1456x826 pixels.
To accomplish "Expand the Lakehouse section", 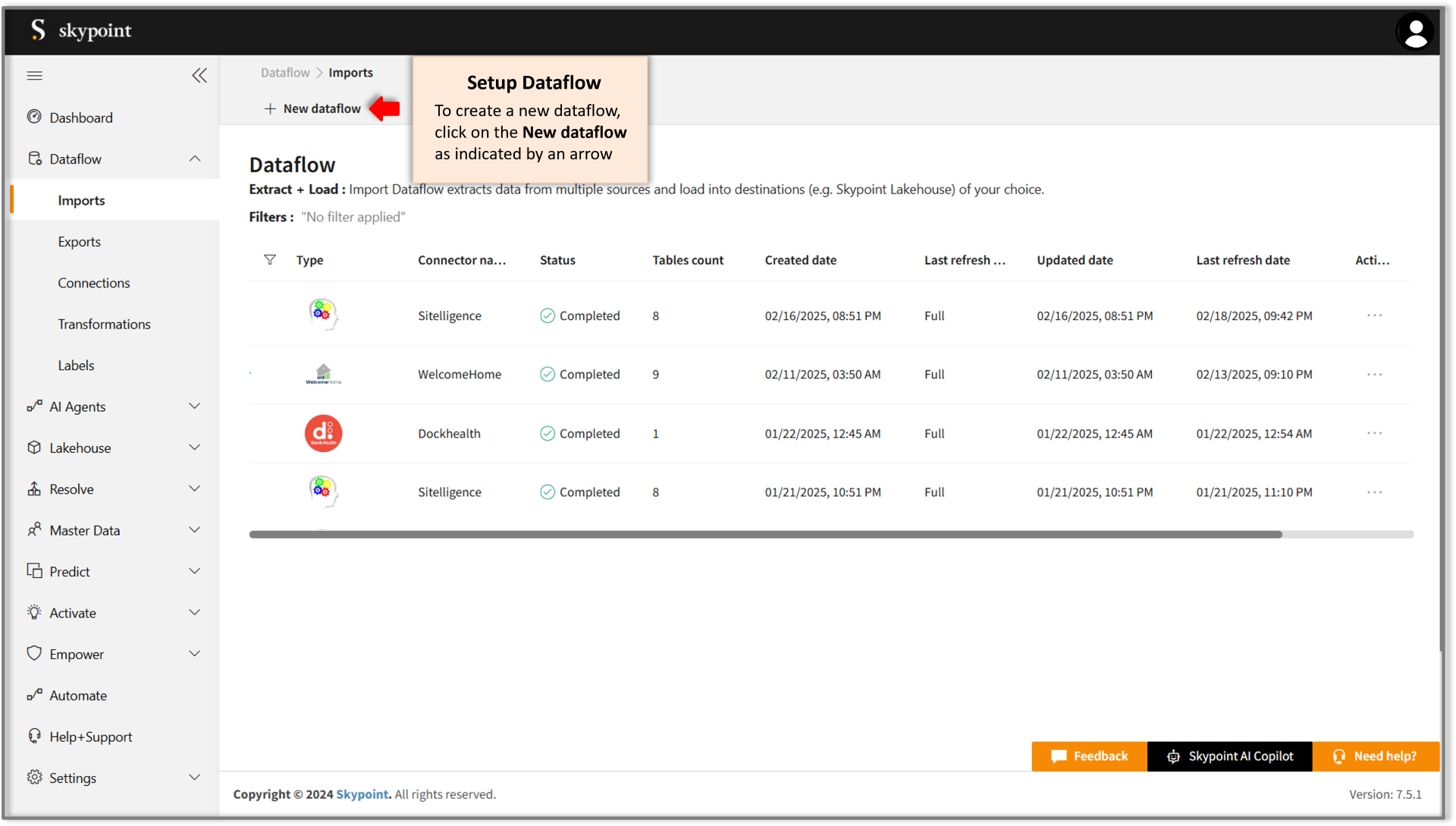I will point(195,448).
